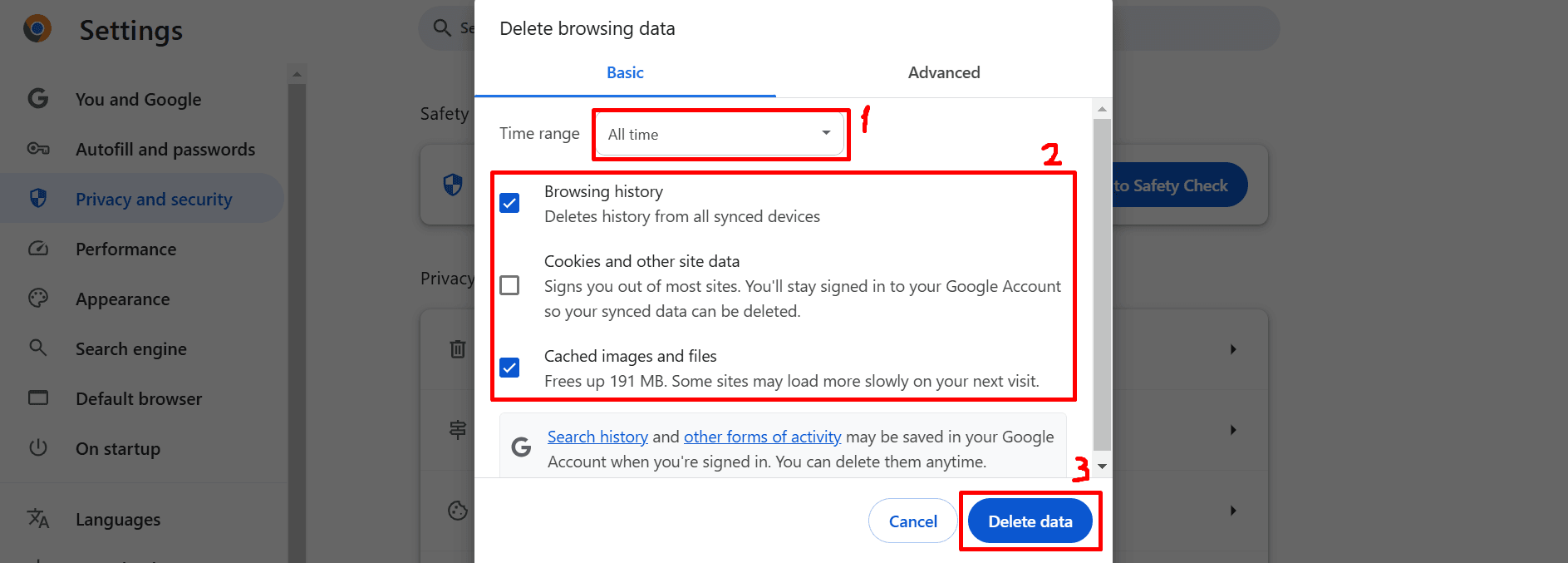Image resolution: width=1568 pixels, height=563 pixels.
Task: Check Cookies and other site data checkbox
Action: coord(509,285)
